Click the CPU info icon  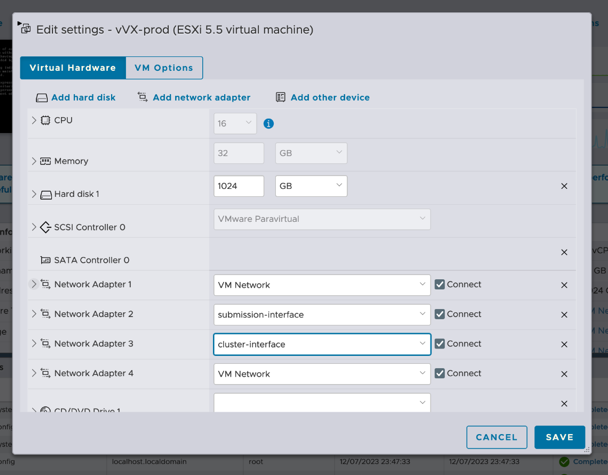(268, 124)
